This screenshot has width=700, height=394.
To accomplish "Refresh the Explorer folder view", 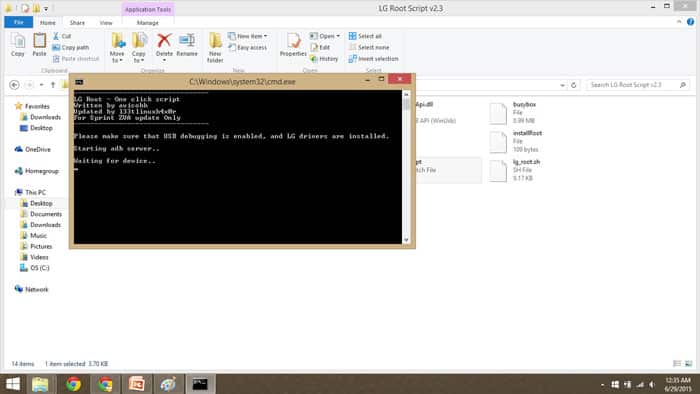I will [x=574, y=85].
